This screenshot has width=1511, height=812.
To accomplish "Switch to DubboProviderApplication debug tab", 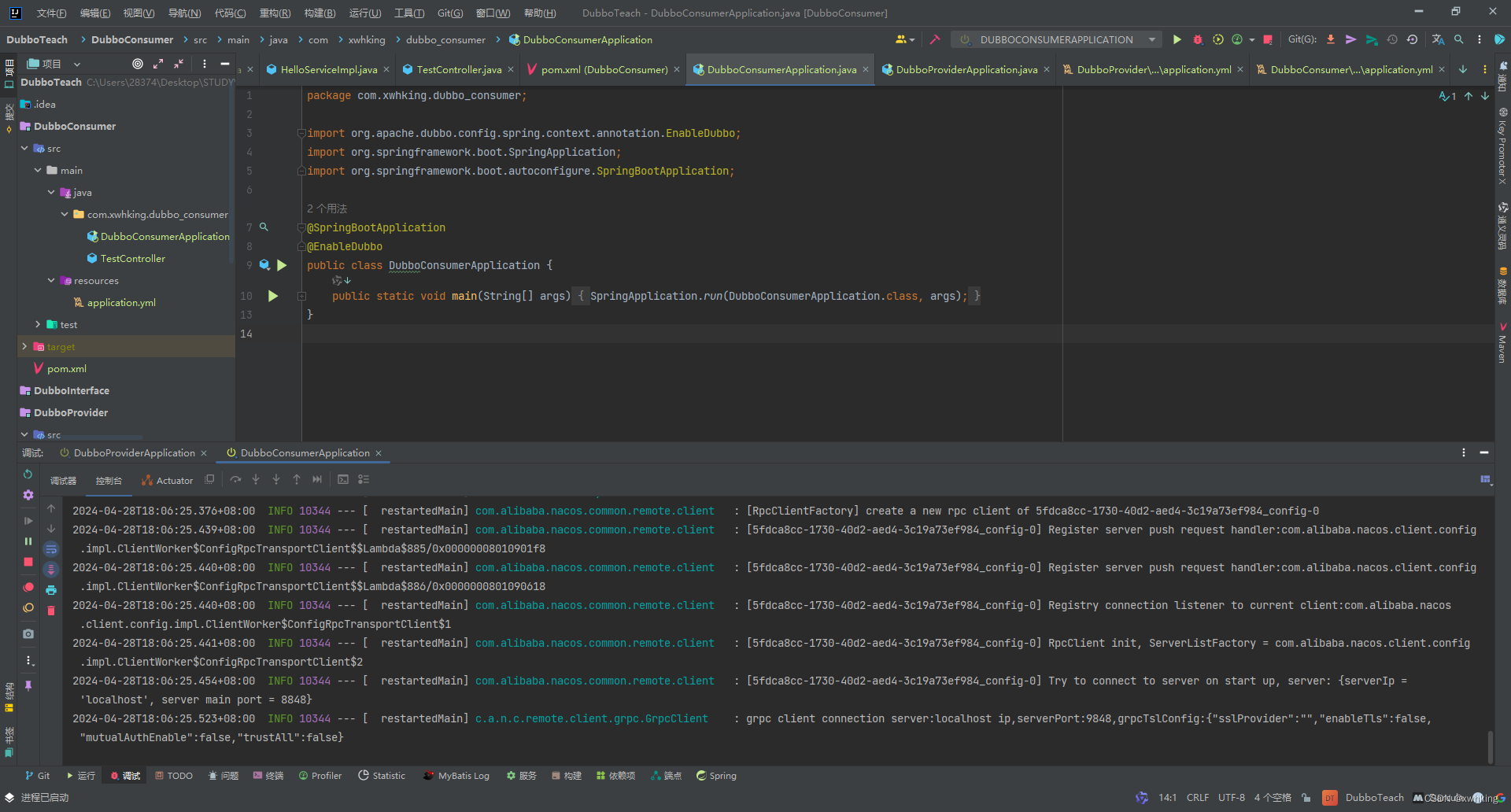I will point(133,453).
